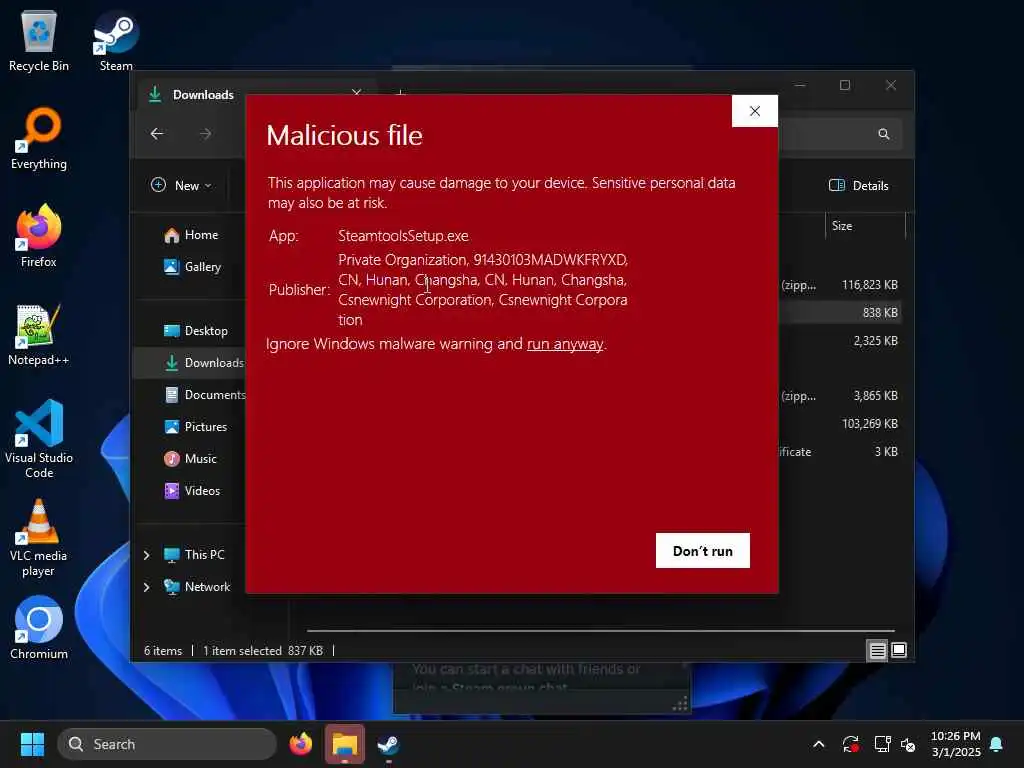This screenshot has height=768, width=1024.
Task: Launch the Chromium desktop shortcut
Action: pyautogui.click(x=39, y=628)
